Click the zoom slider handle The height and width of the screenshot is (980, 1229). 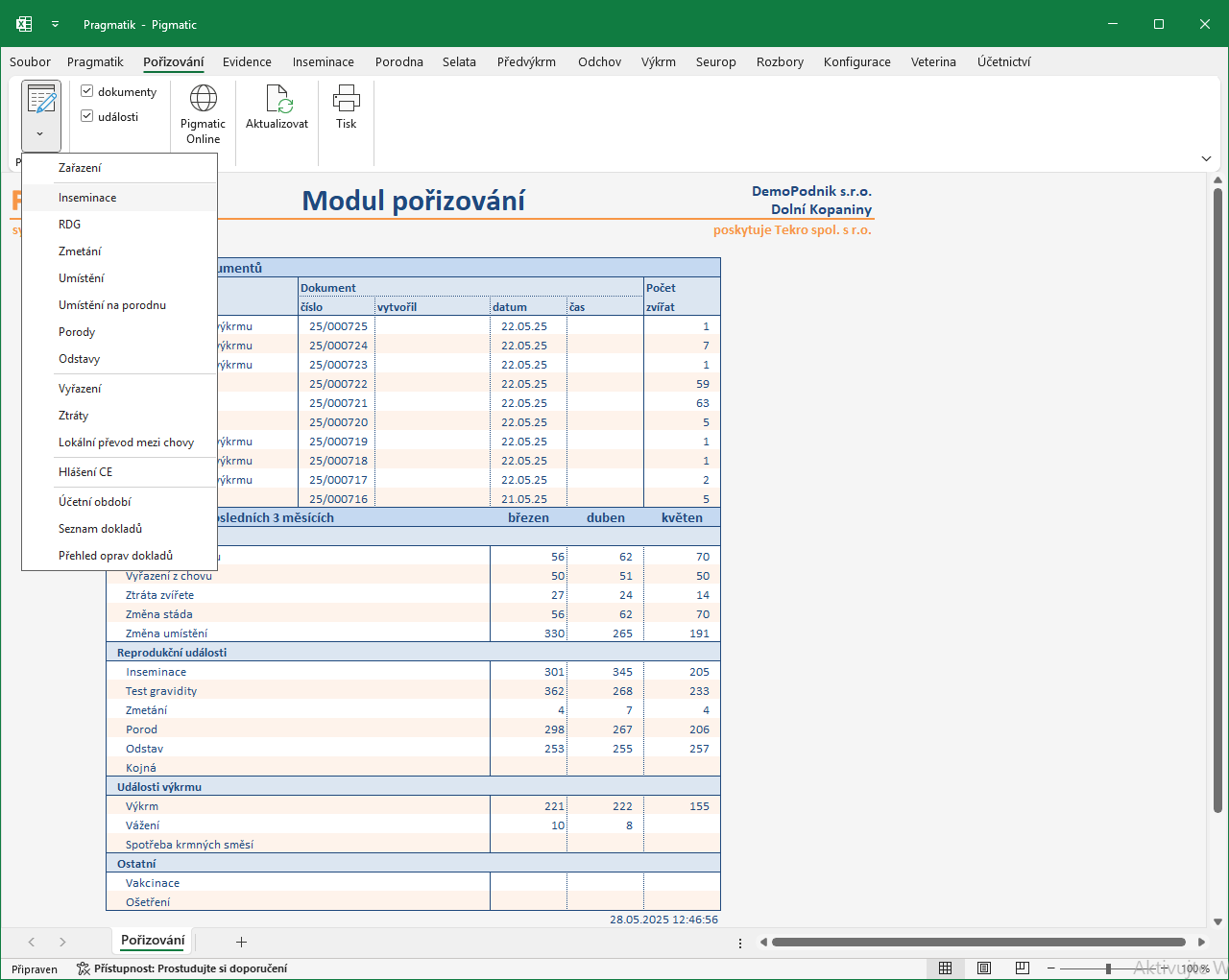tap(1108, 968)
